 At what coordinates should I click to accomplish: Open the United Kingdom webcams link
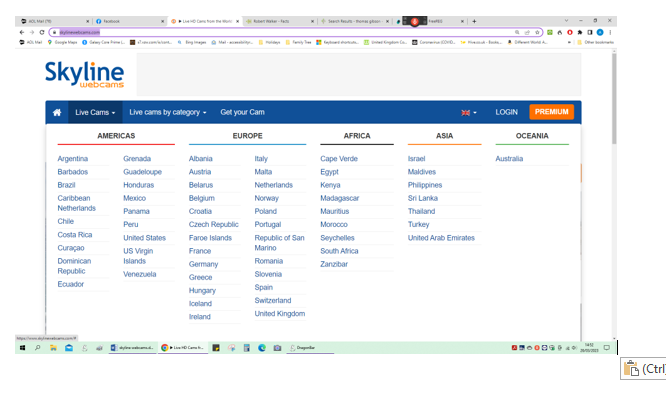tap(279, 314)
